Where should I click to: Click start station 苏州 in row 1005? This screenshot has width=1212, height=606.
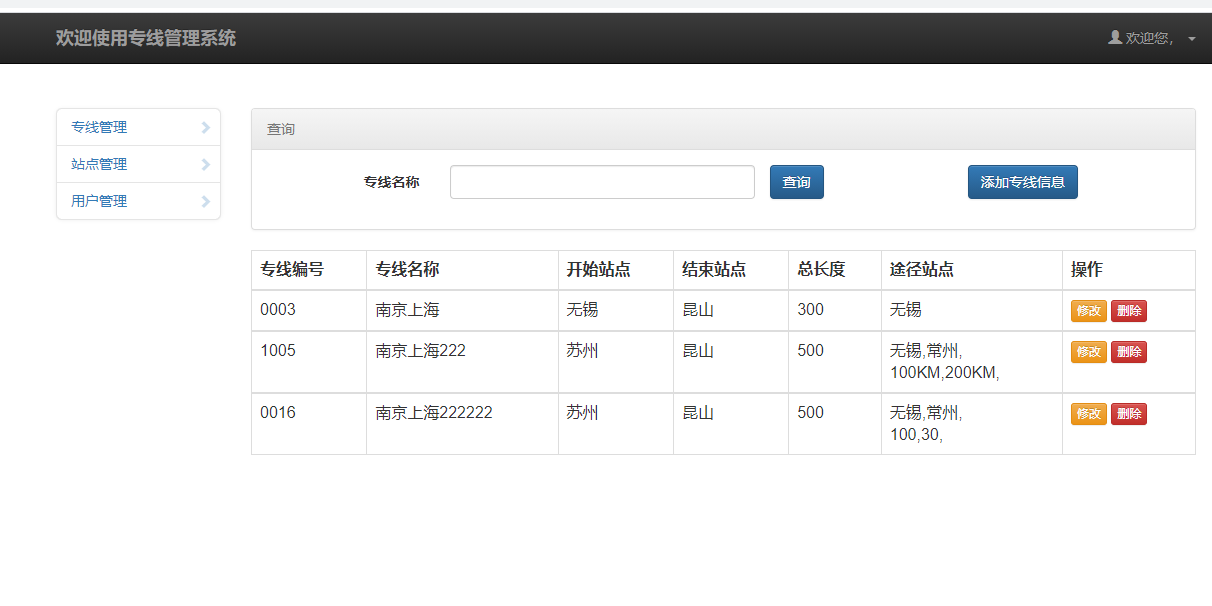coord(582,351)
